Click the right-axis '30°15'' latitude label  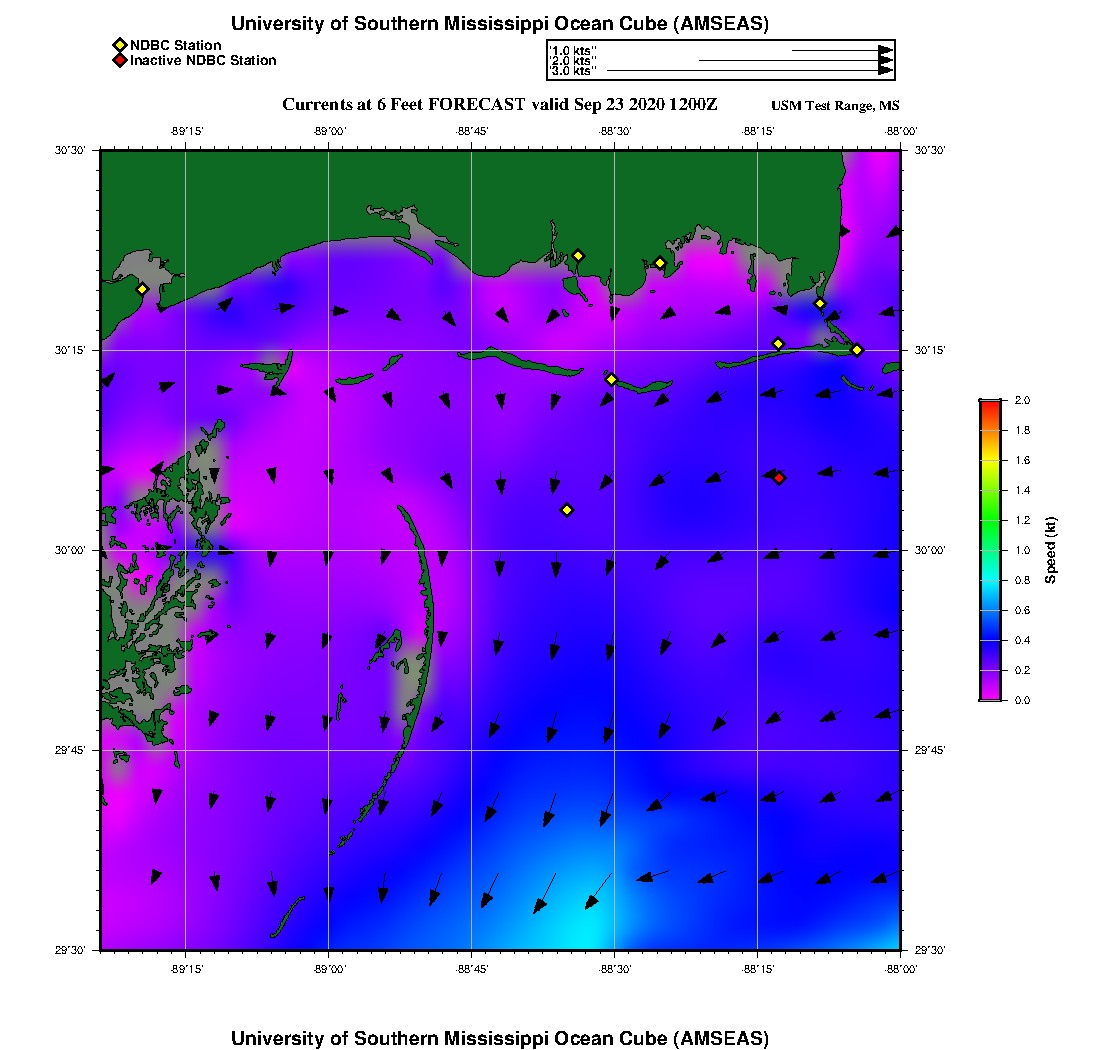pyautogui.click(x=930, y=350)
